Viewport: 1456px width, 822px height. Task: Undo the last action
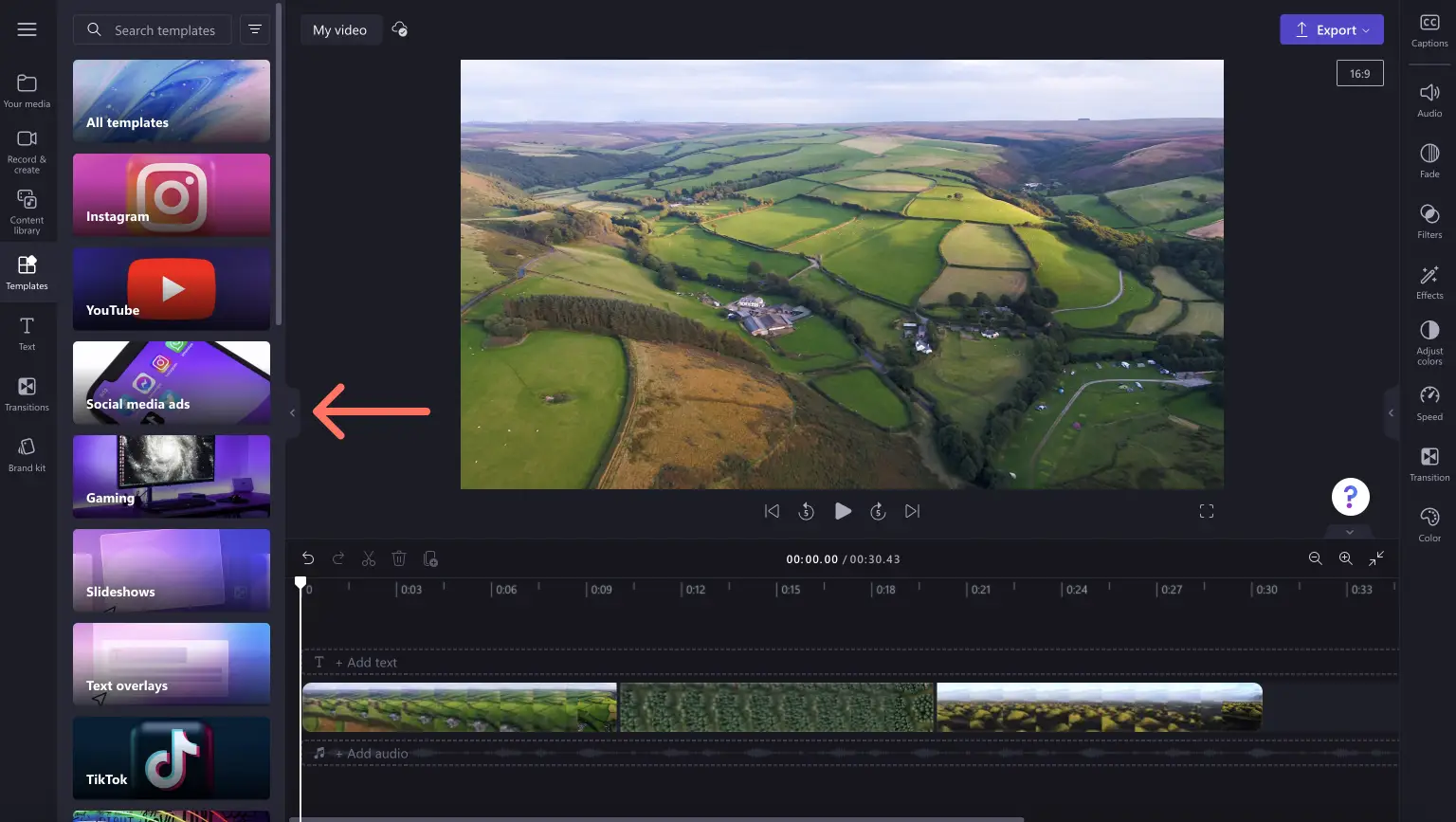[308, 558]
